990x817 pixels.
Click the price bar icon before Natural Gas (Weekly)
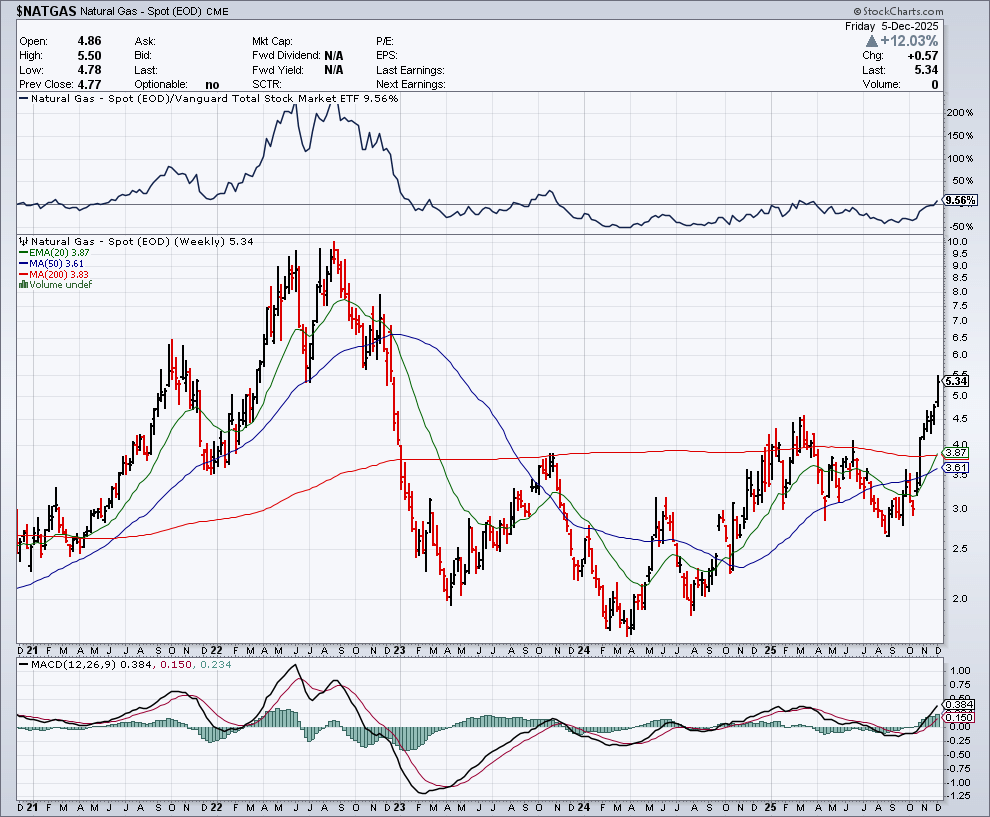click(23, 242)
